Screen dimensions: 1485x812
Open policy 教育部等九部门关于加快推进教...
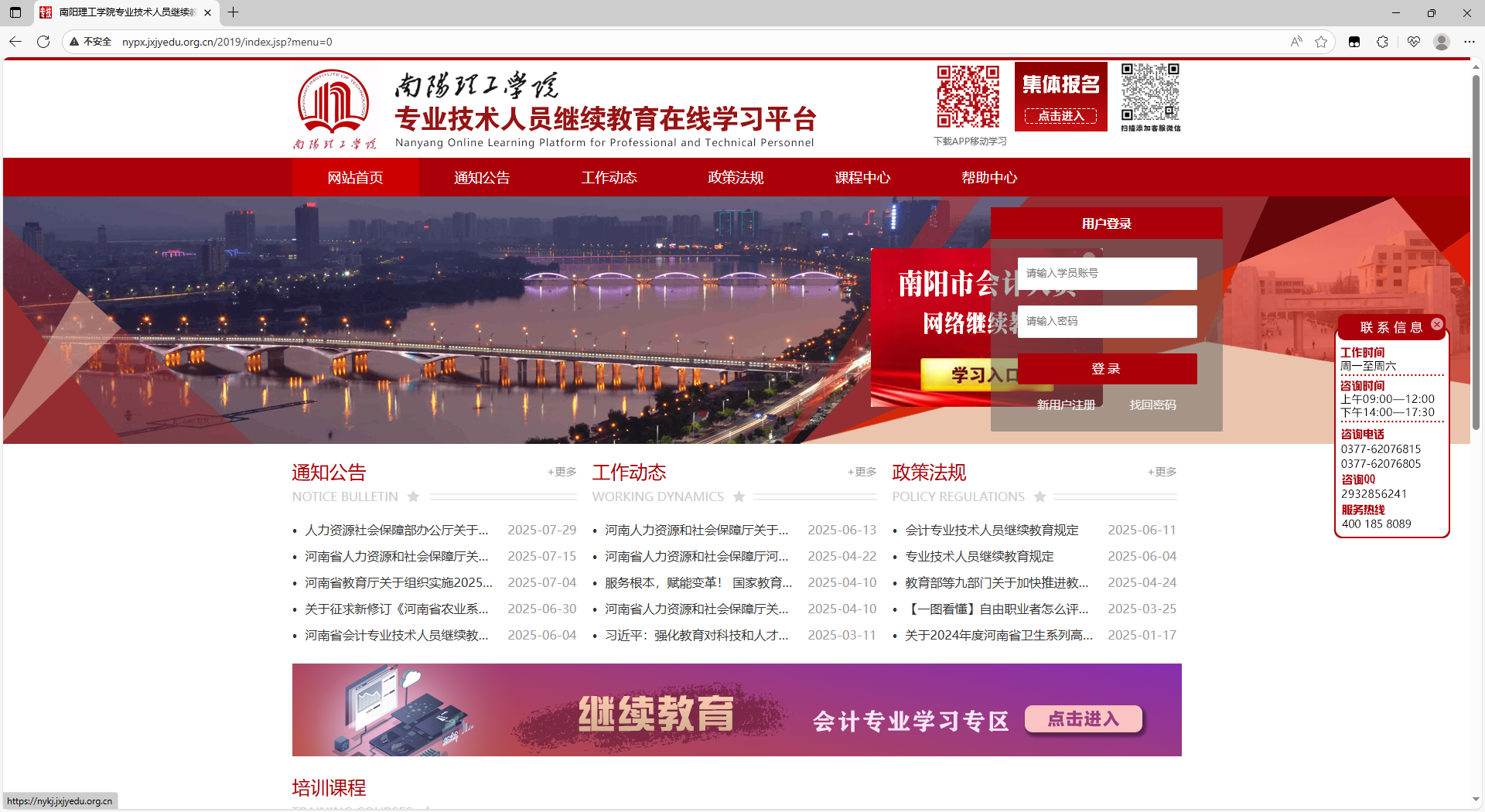[997, 582]
